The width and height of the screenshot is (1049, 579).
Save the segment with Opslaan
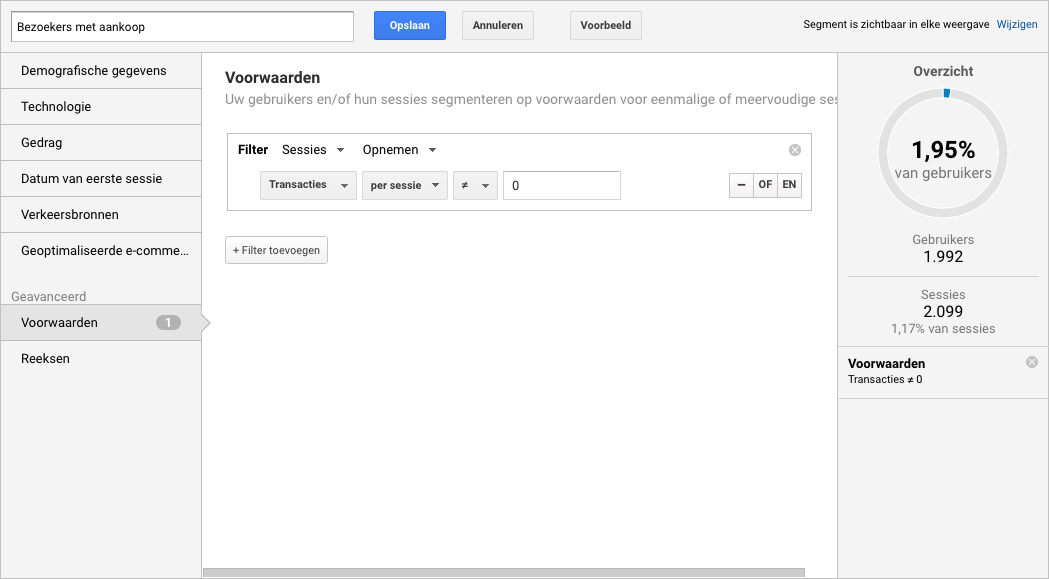pyautogui.click(x=409, y=26)
